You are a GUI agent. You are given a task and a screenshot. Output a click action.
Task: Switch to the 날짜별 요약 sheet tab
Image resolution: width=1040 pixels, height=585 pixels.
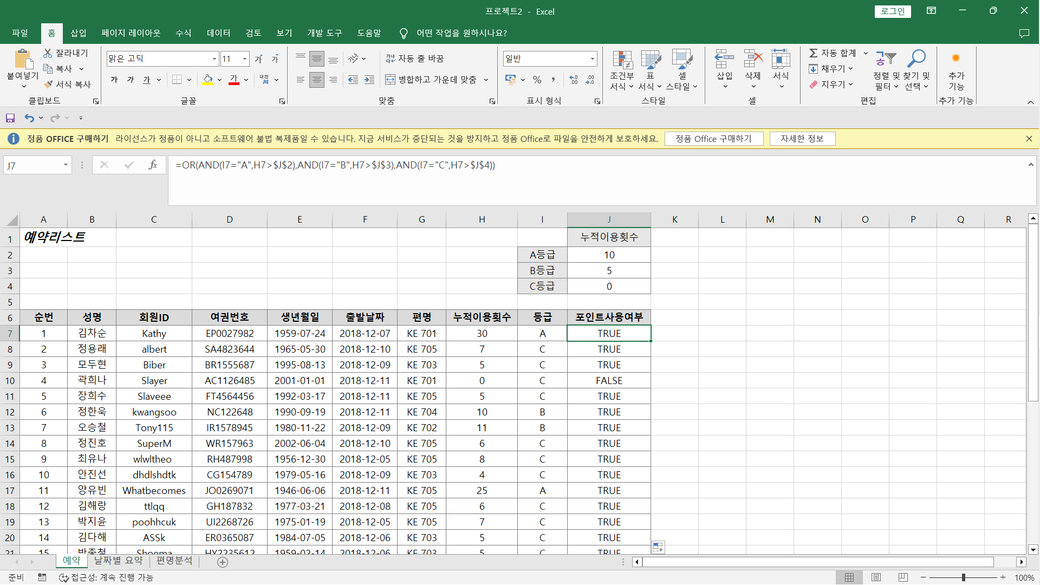point(118,561)
